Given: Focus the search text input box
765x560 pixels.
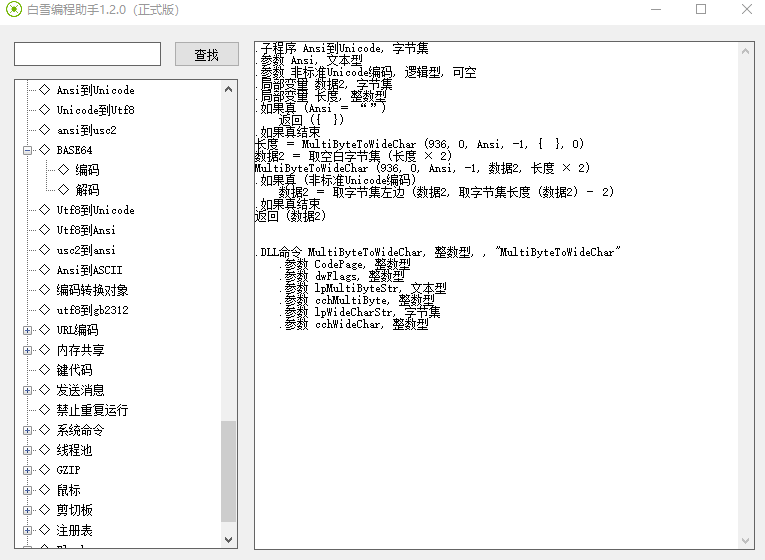Looking at the screenshot, I should [x=87, y=55].
